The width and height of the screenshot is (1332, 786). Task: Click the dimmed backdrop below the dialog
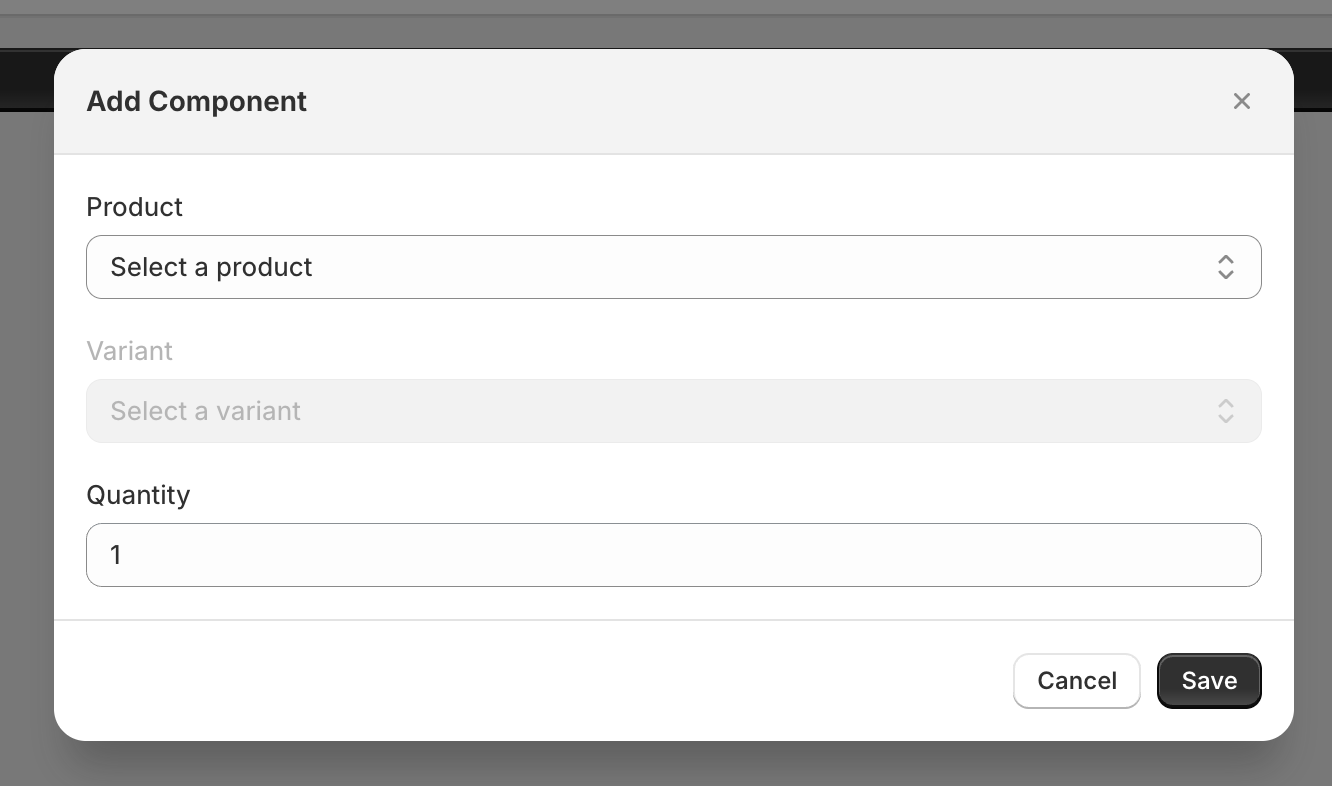[666, 765]
